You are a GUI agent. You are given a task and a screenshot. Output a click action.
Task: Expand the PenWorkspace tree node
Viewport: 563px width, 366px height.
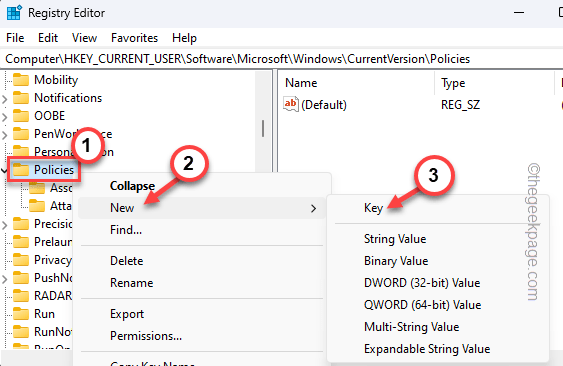coord(4,135)
